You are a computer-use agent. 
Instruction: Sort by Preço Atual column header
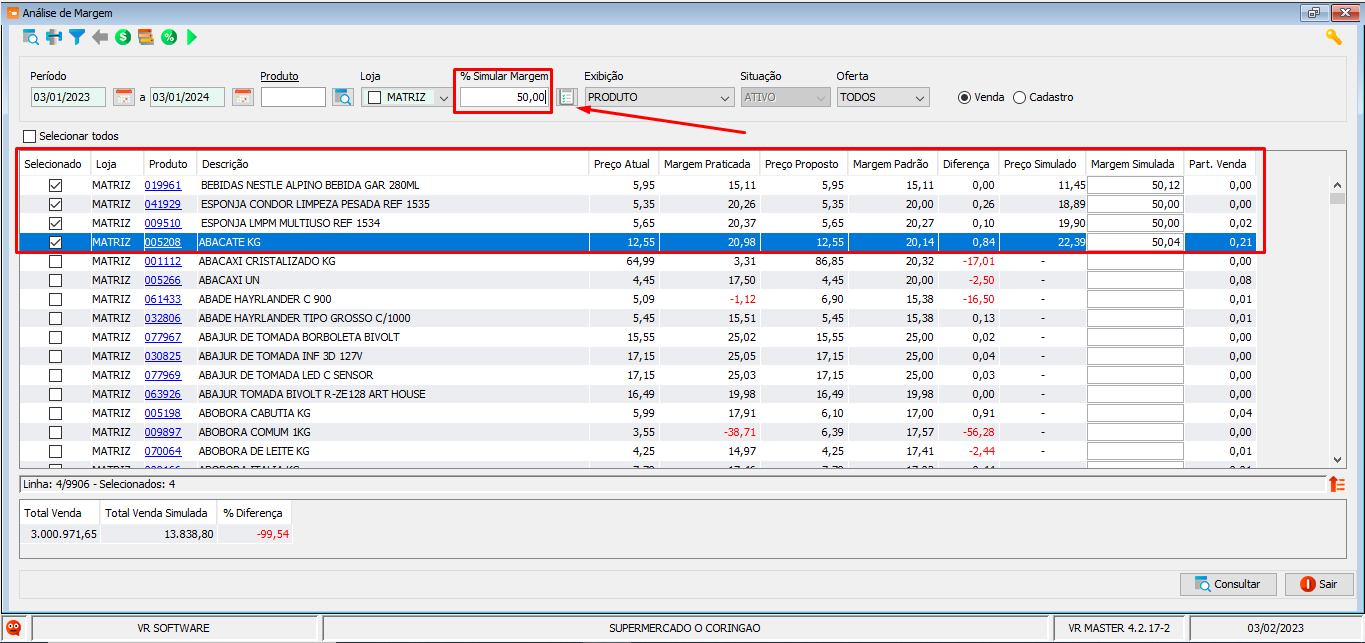coord(623,164)
